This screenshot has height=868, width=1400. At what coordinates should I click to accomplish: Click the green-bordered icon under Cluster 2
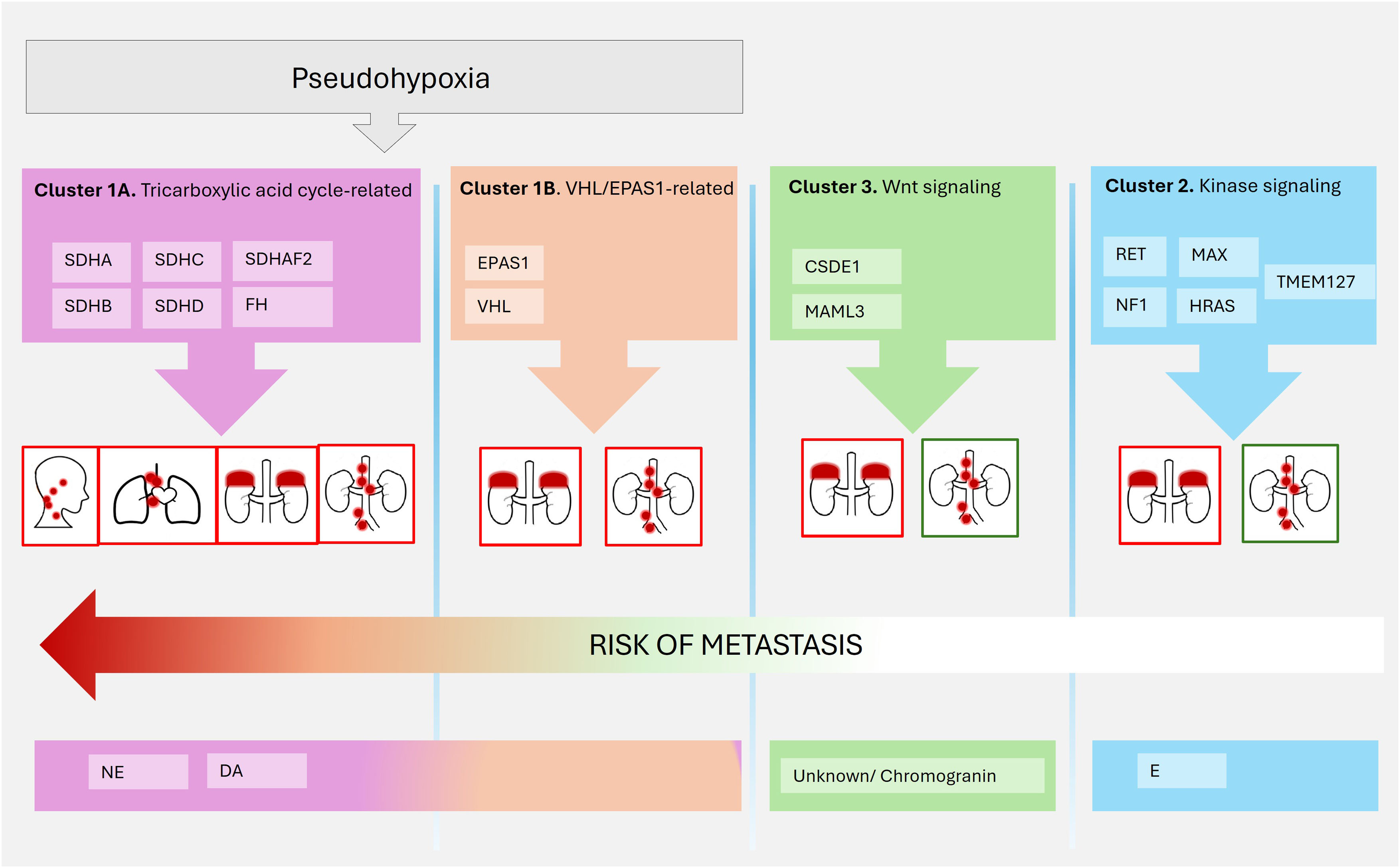pyautogui.click(x=1290, y=493)
